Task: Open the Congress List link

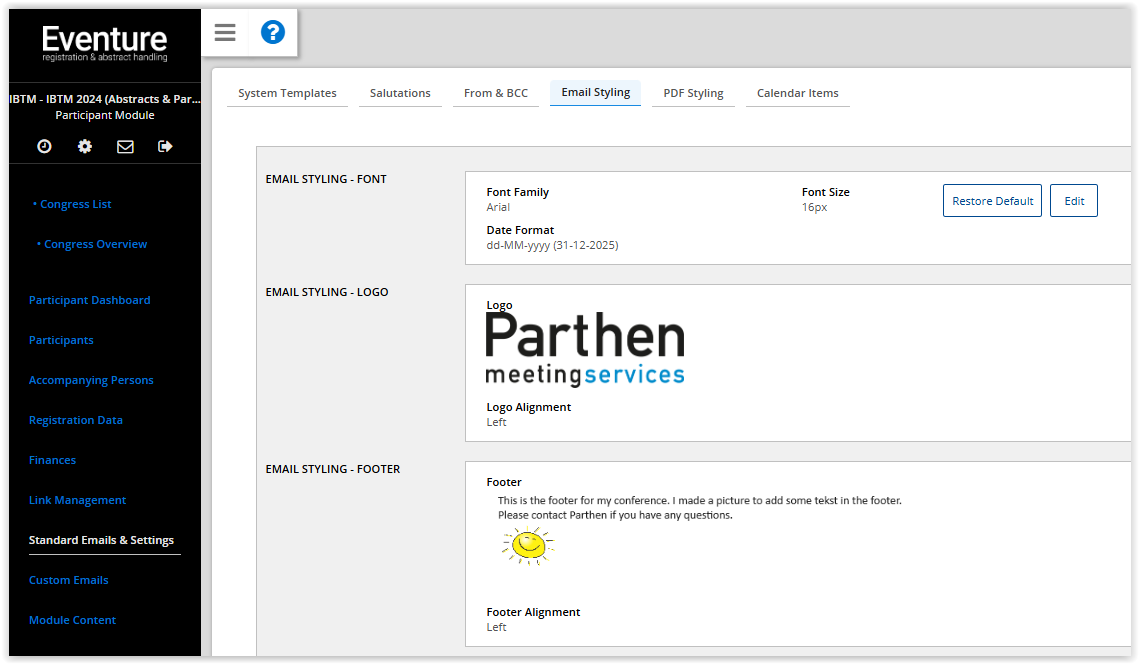Action: pyautogui.click(x=76, y=204)
